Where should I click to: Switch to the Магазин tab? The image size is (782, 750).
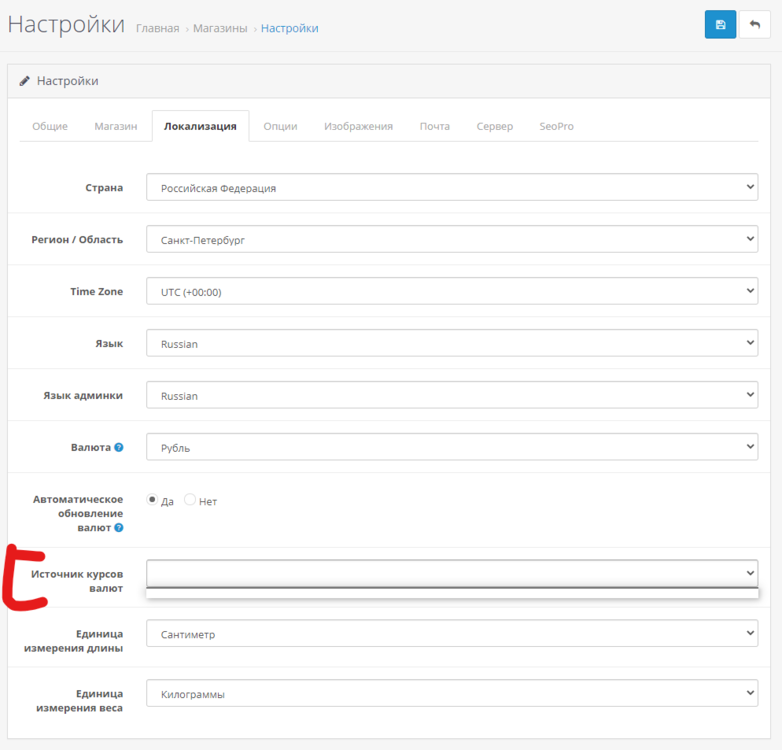click(116, 127)
